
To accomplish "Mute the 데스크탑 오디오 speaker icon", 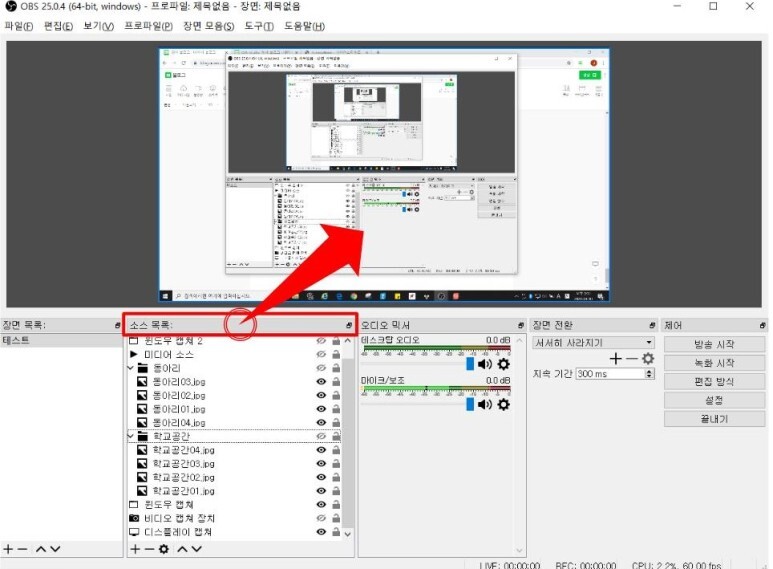I will click(485, 364).
